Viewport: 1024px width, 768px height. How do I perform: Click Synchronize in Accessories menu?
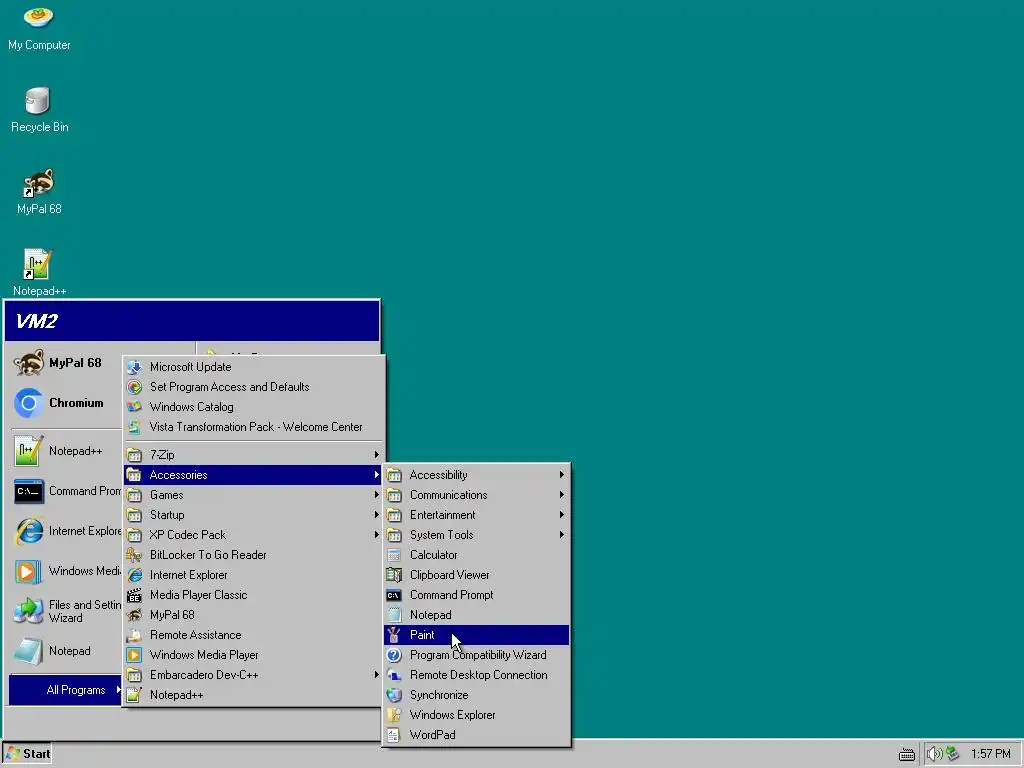pyautogui.click(x=477, y=695)
